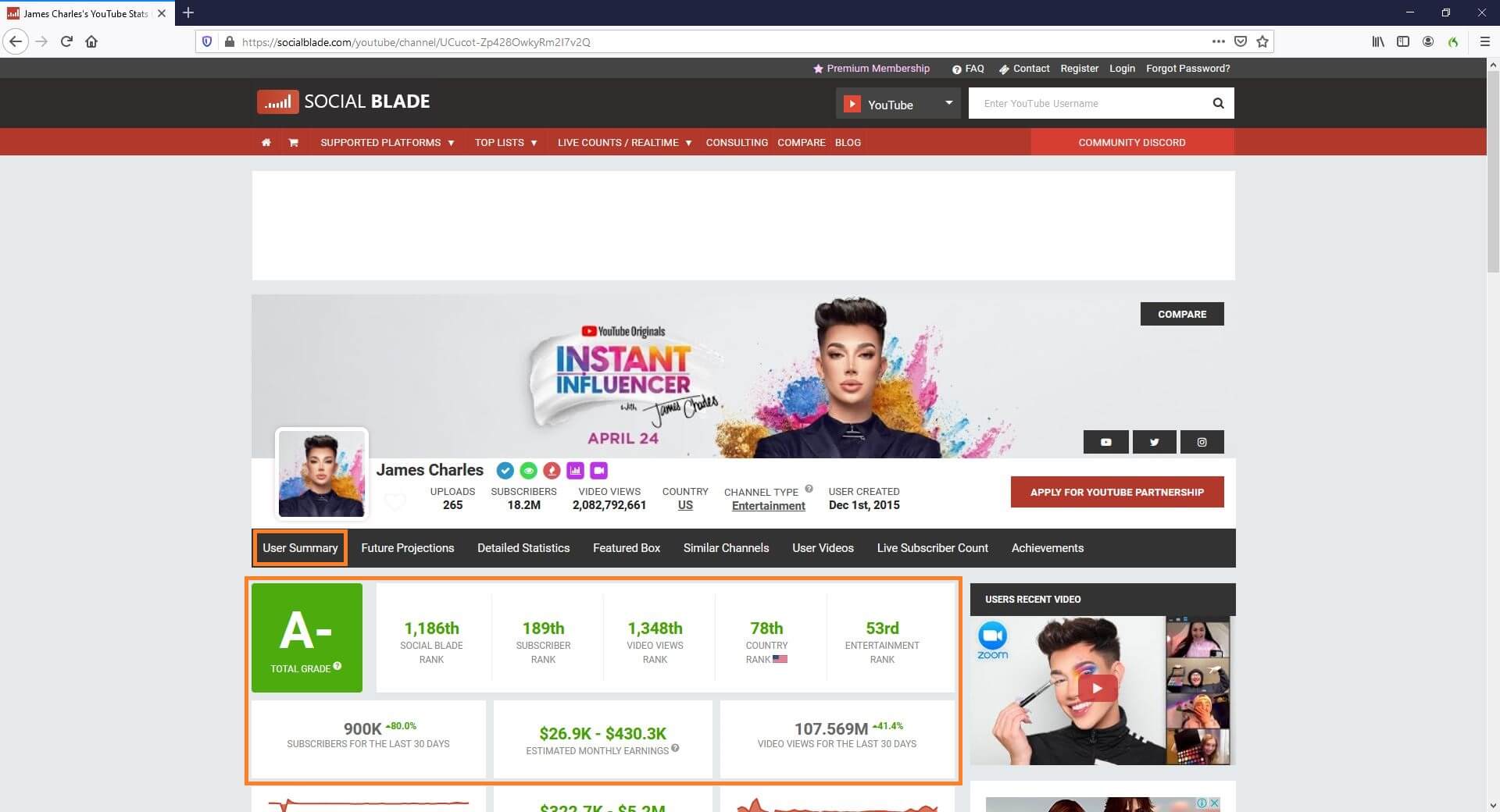Expand the YouTube platform dropdown

click(x=898, y=103)
